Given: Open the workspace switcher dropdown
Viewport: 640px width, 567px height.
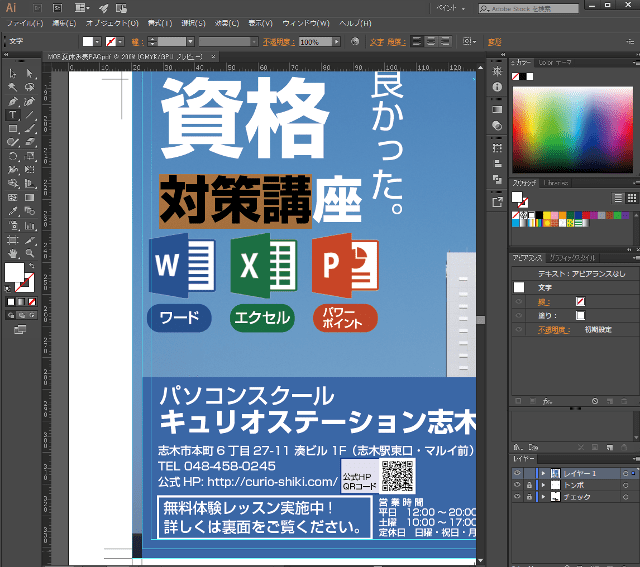Looking at the screenshot, I should (x=451, y=8).
